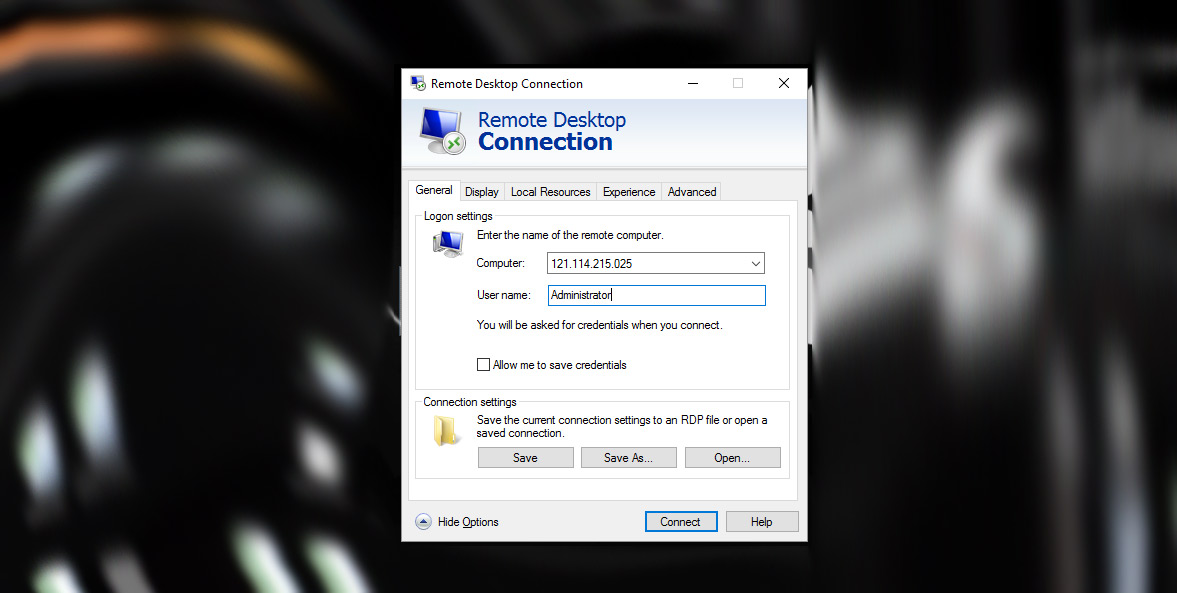Click the 'Connection settings' group heading
Screen dimensions: 1177x593
click(470, 402)
